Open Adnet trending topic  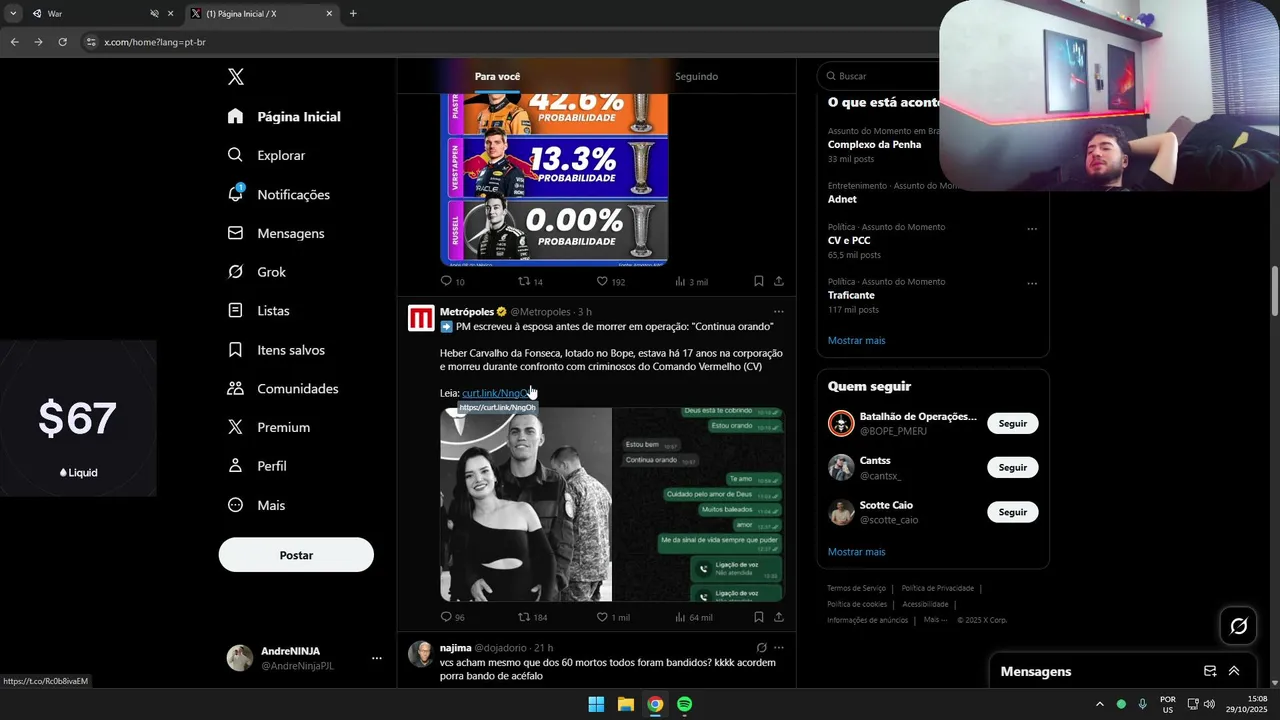point(842,199)
